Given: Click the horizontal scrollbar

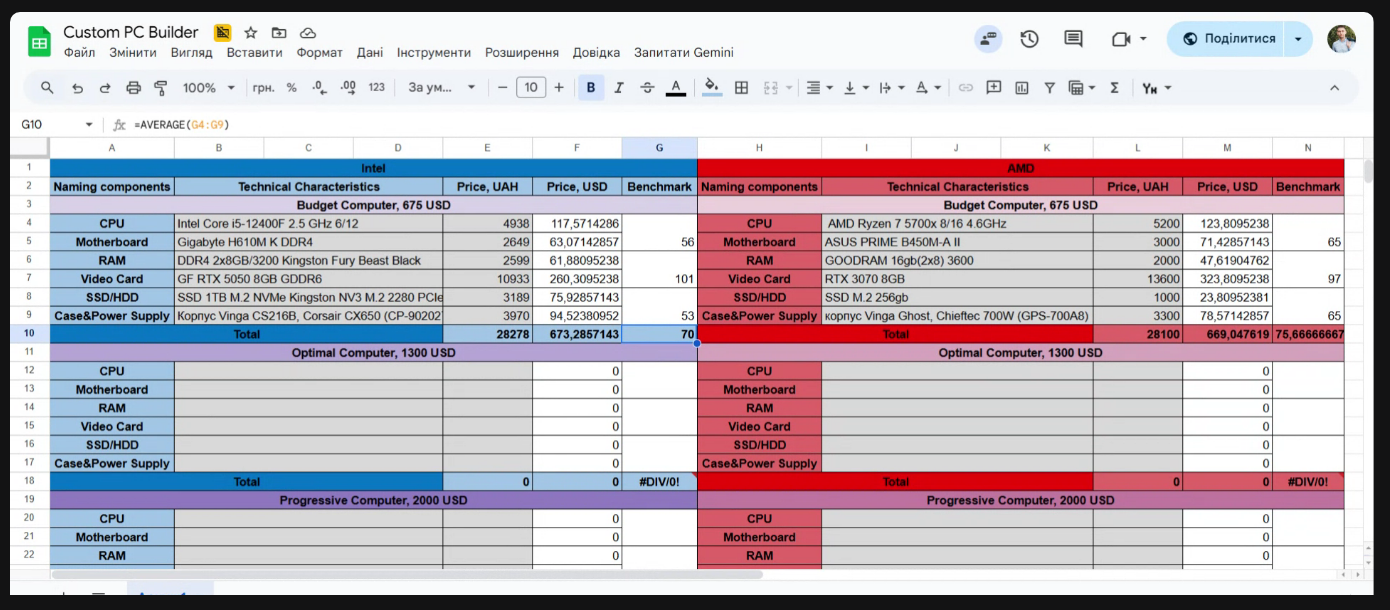Looking at the screenshot, I should (407, 575).
